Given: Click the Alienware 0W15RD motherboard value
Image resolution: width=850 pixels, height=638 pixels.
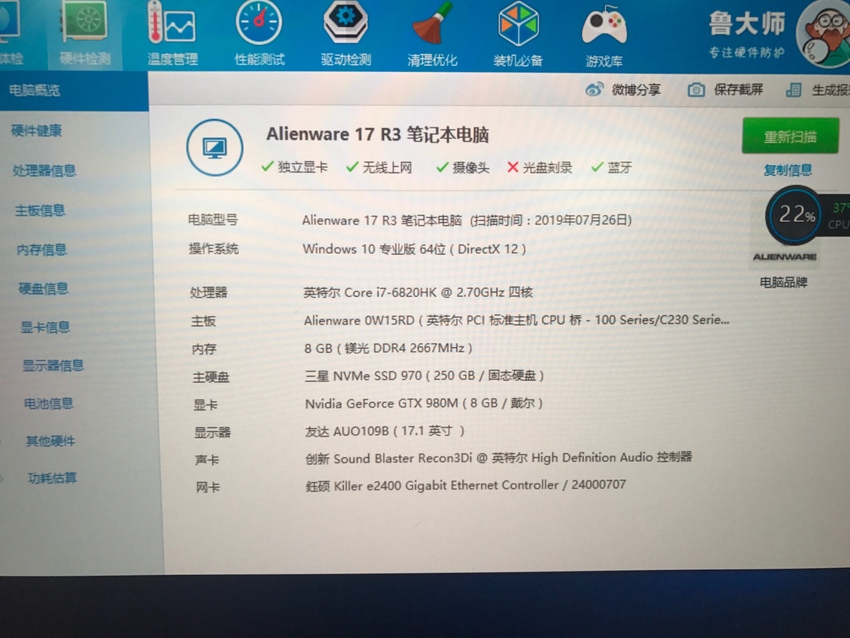Looking at the screenshot, I should point(517,320).
